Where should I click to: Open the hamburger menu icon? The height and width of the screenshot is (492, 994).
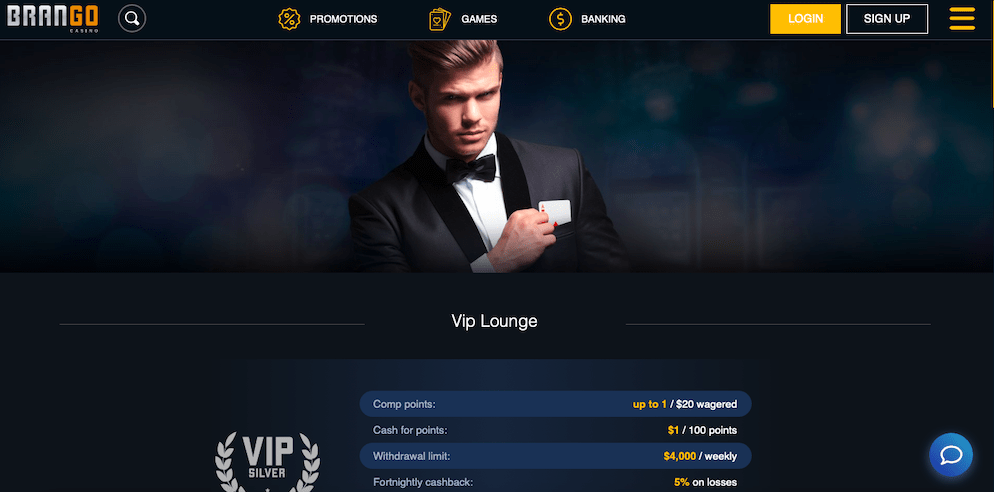[x=962, y=18]
